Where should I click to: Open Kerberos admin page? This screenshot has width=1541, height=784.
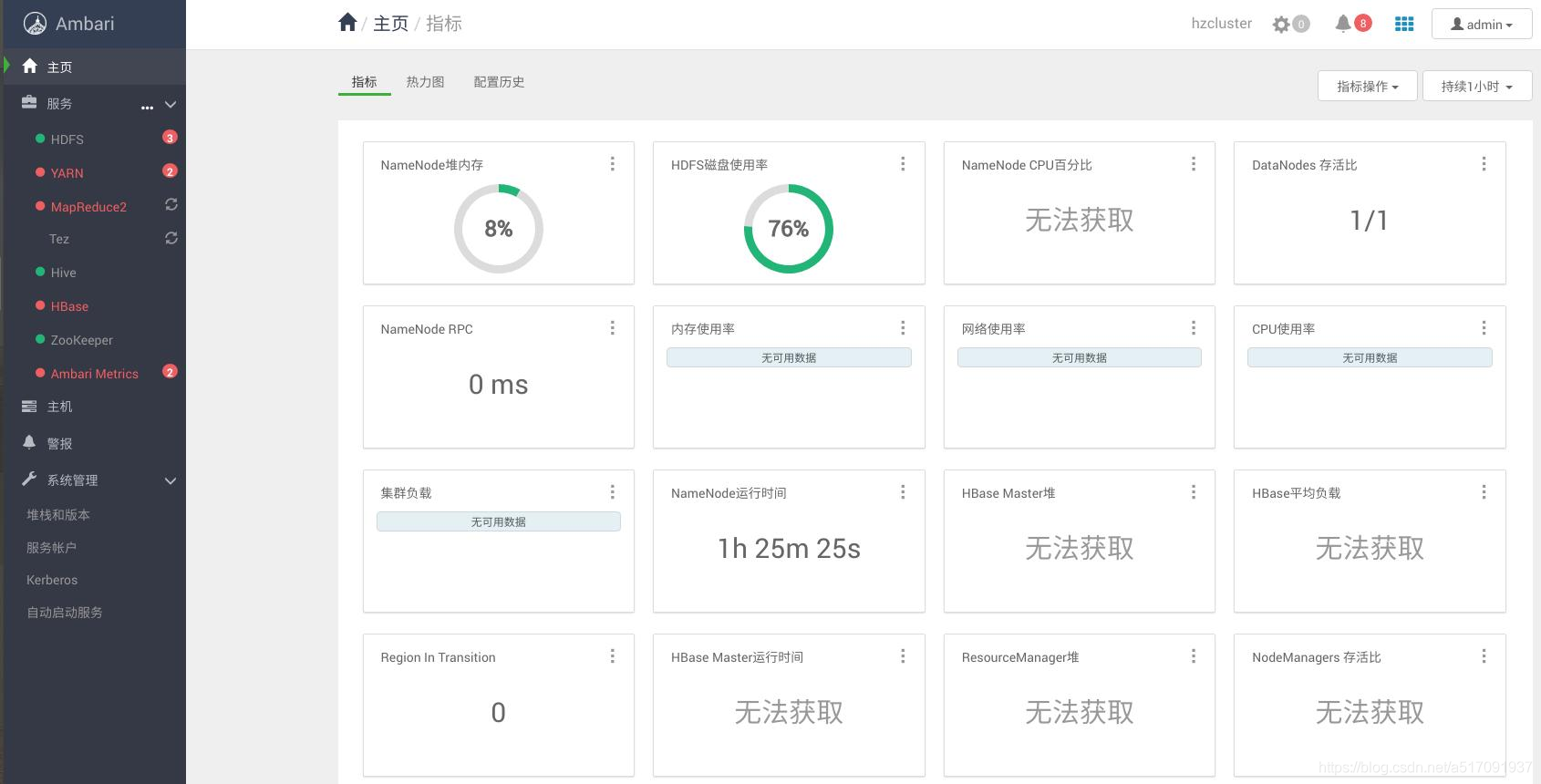coord(52,580)
